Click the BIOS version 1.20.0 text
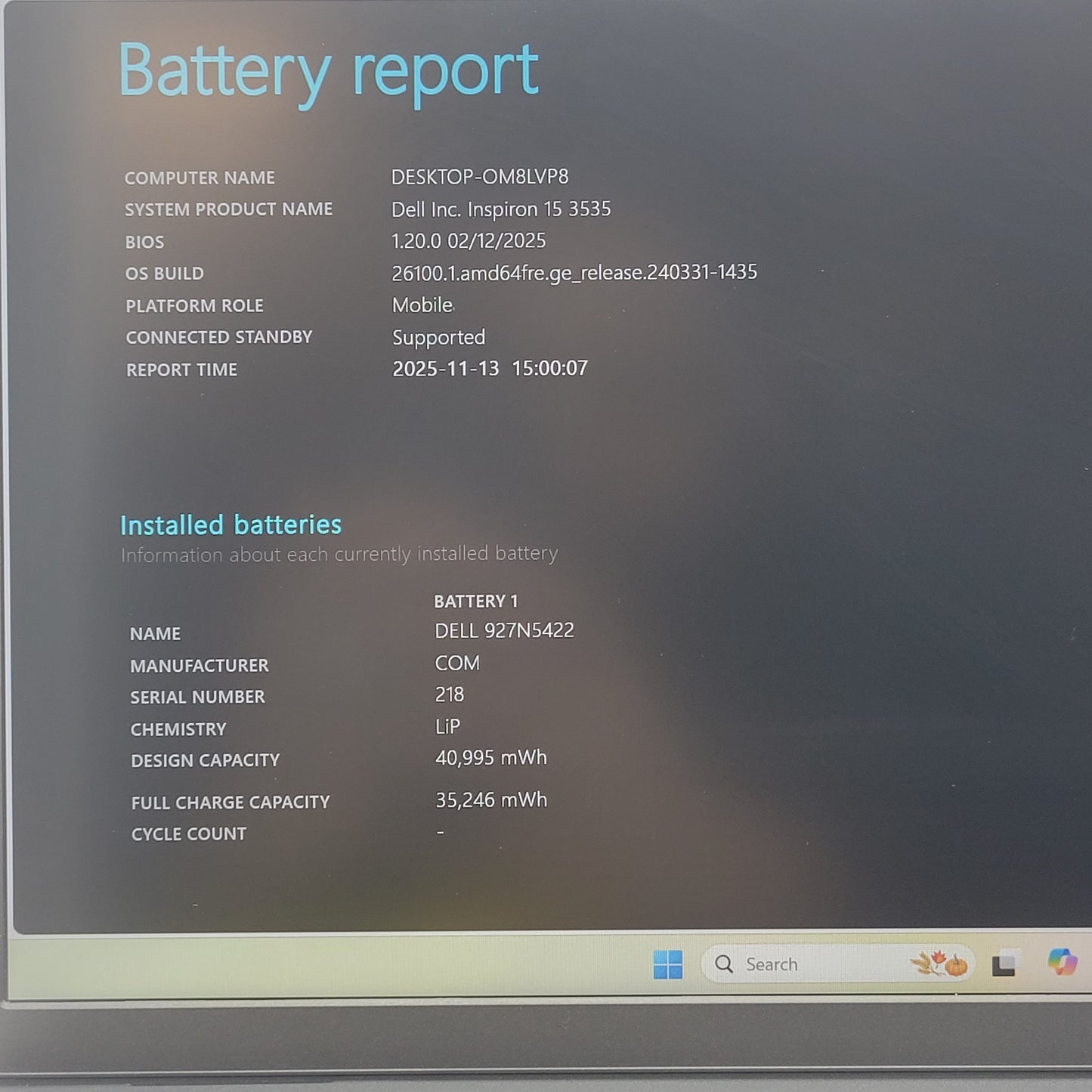 [x=468, y=240]
